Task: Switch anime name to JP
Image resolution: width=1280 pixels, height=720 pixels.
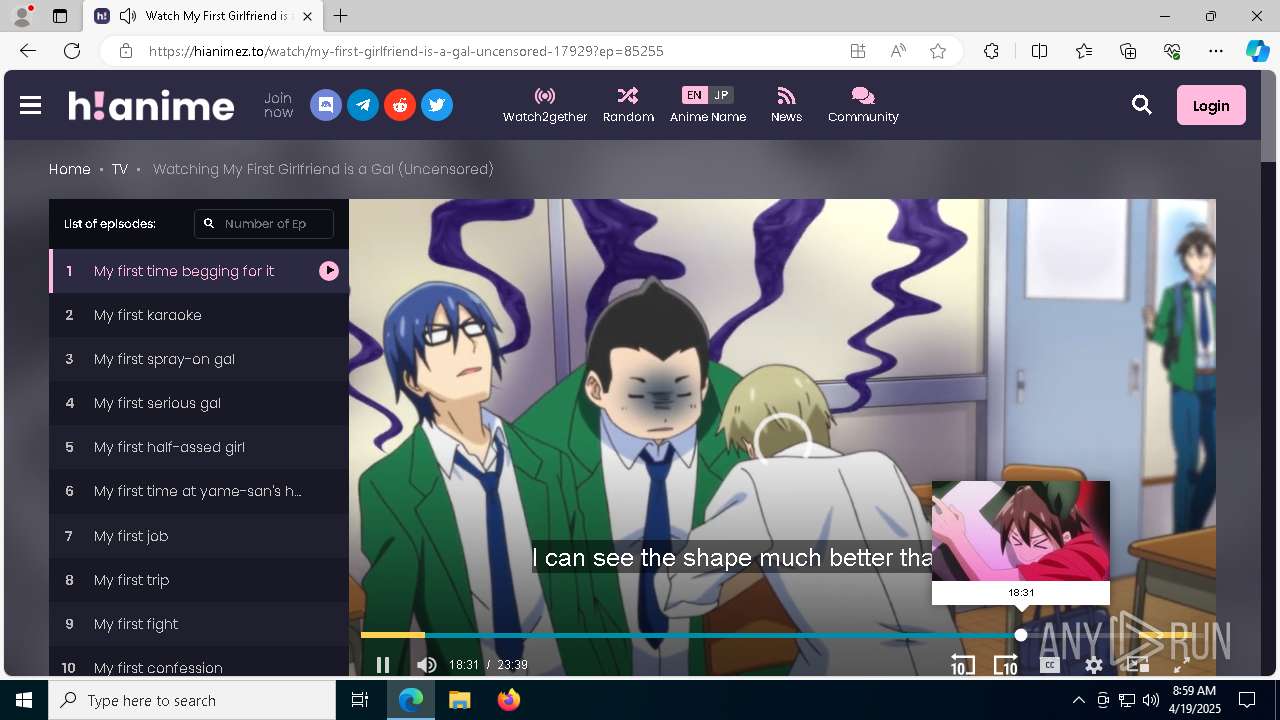Action: (x=721, y=95)
